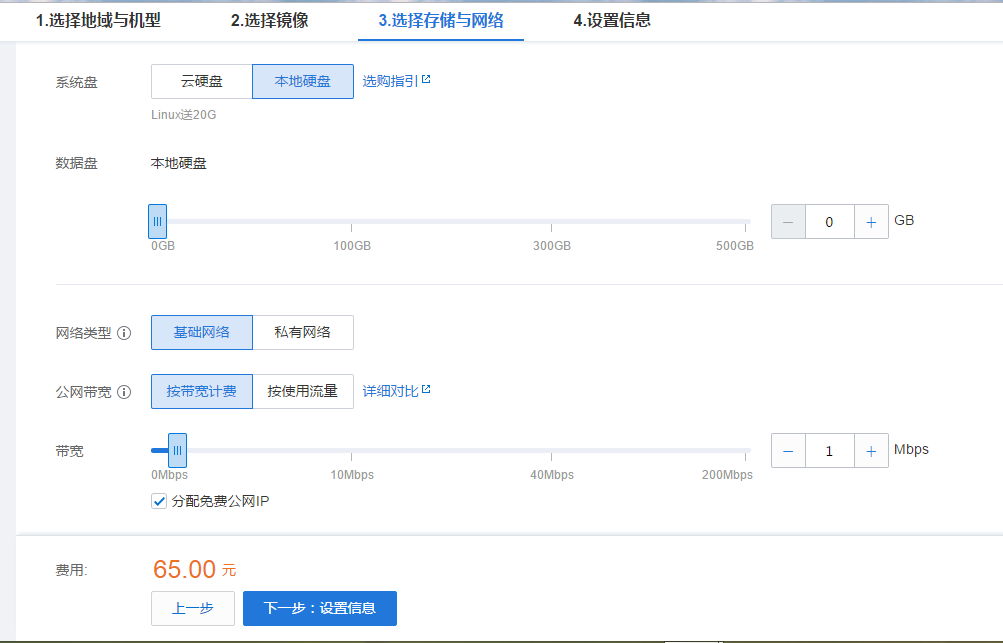Select 按使用流量 billing option

coord(303,392)
